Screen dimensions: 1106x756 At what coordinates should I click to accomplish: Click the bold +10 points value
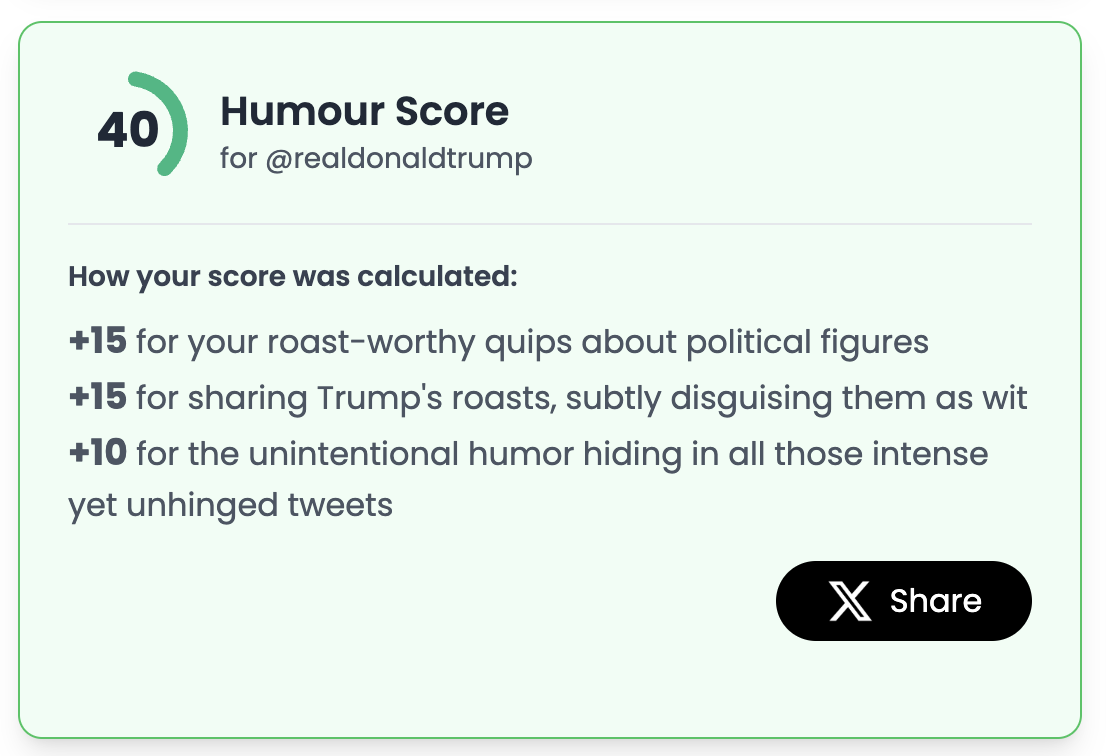[x=97, y=453]
